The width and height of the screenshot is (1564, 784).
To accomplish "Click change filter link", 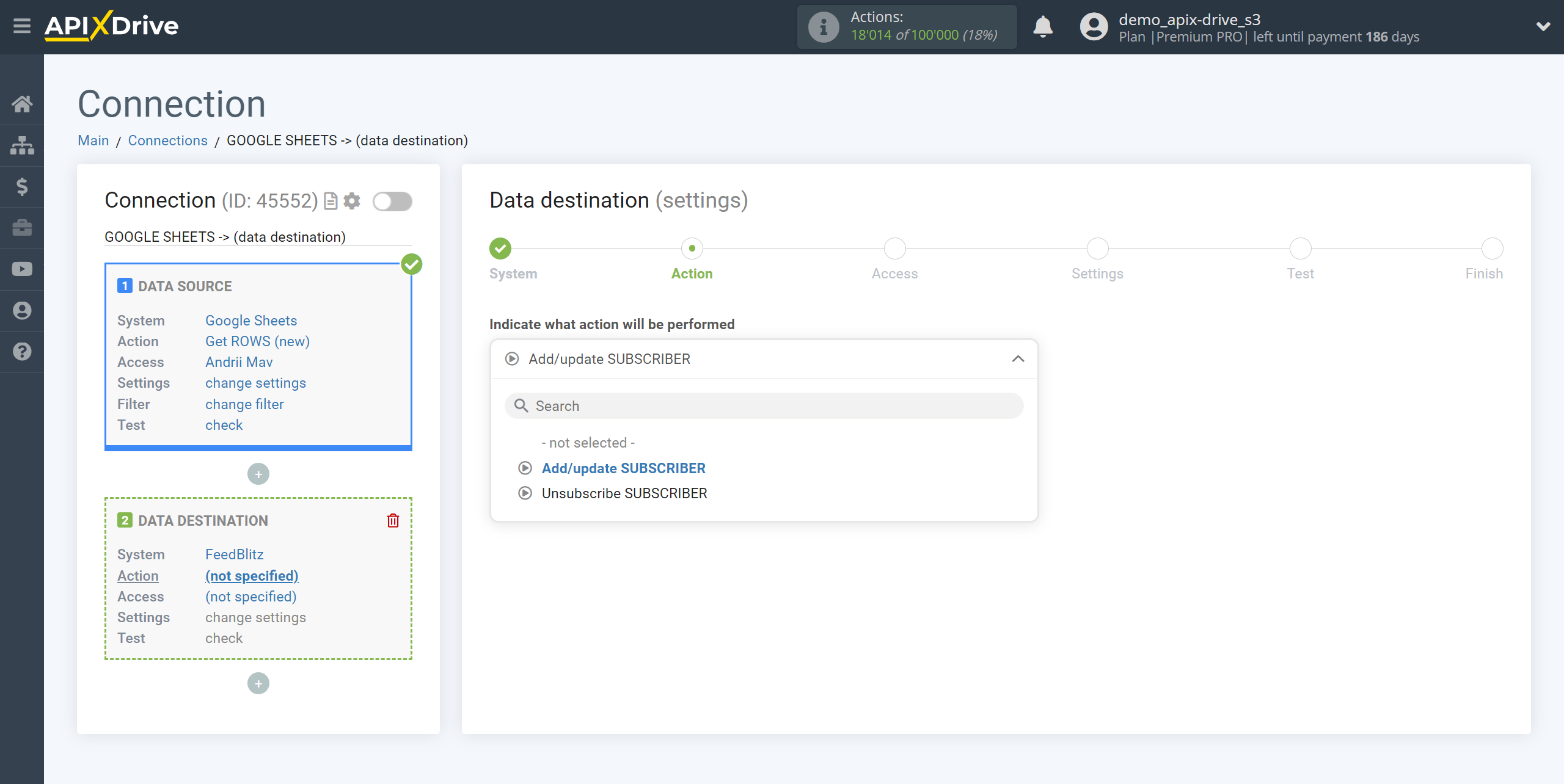I will [x=244, y=404].
